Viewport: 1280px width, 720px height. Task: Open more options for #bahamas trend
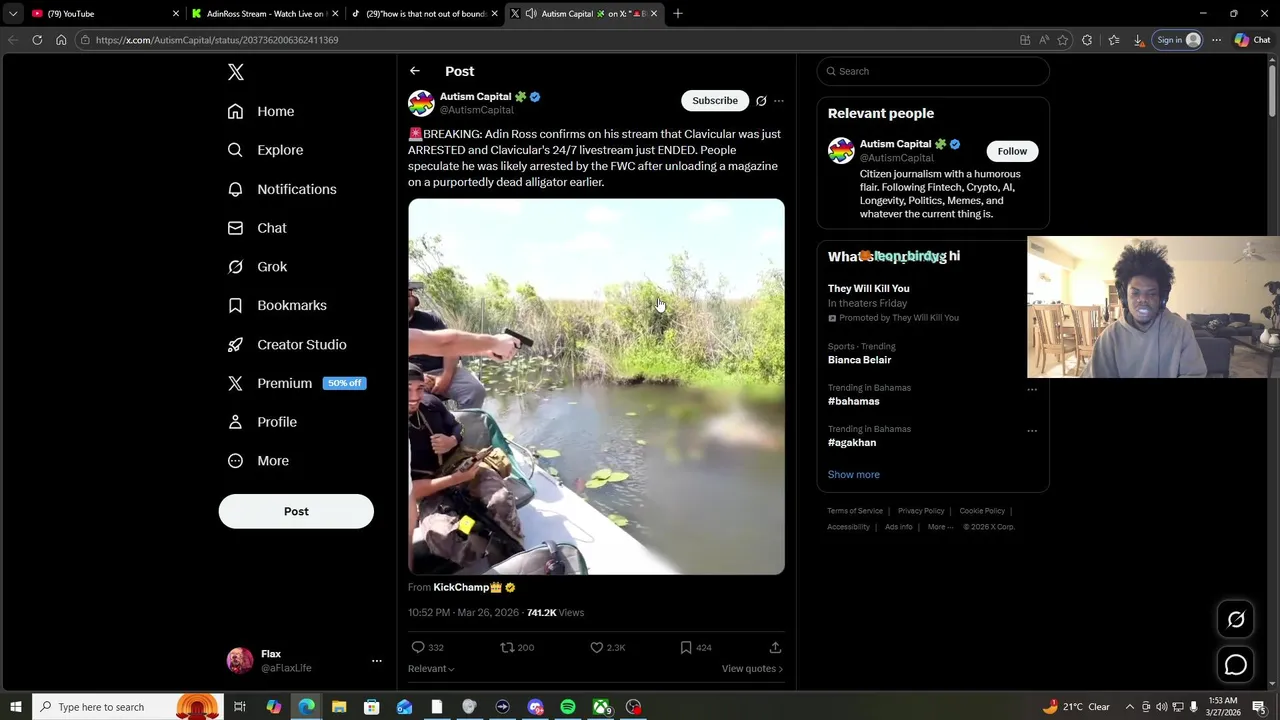click(x=1032, y=390)
